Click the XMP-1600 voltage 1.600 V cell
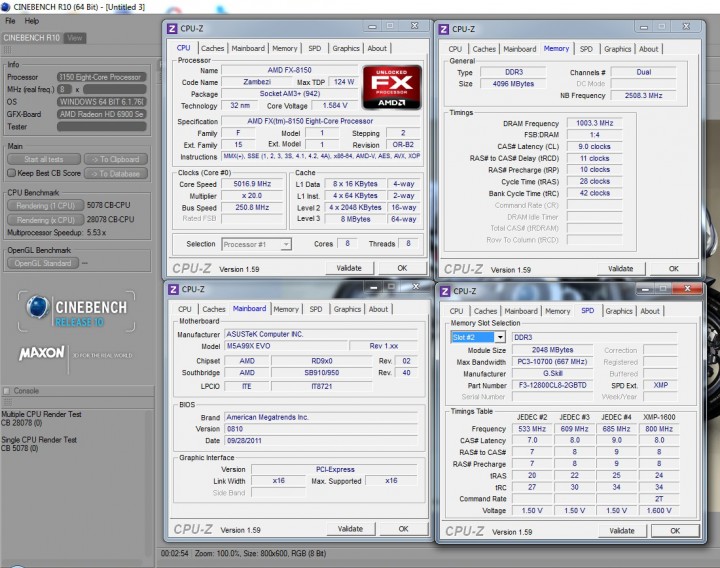The width and height of the screenshot is (720, 568). [x=659, y=511]
